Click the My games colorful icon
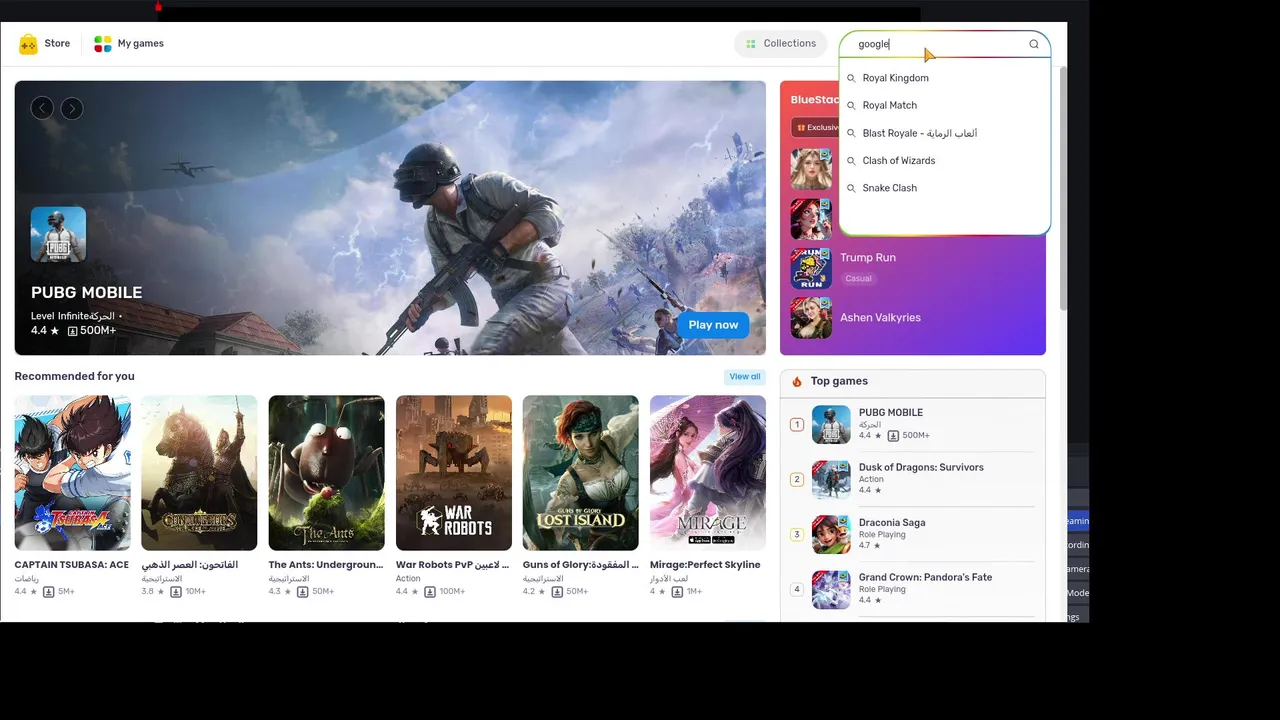The image size is (1280, 720). tap(103, 44)
